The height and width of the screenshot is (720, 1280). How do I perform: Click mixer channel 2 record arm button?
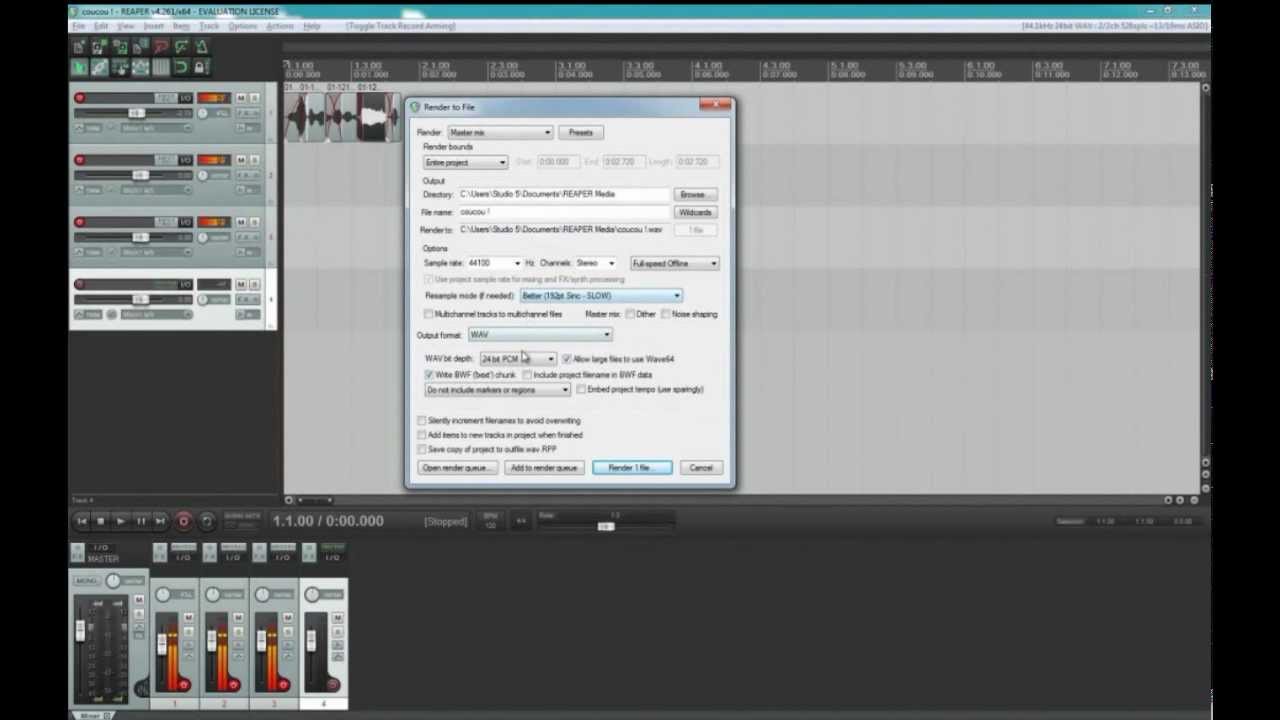point(234,685)
